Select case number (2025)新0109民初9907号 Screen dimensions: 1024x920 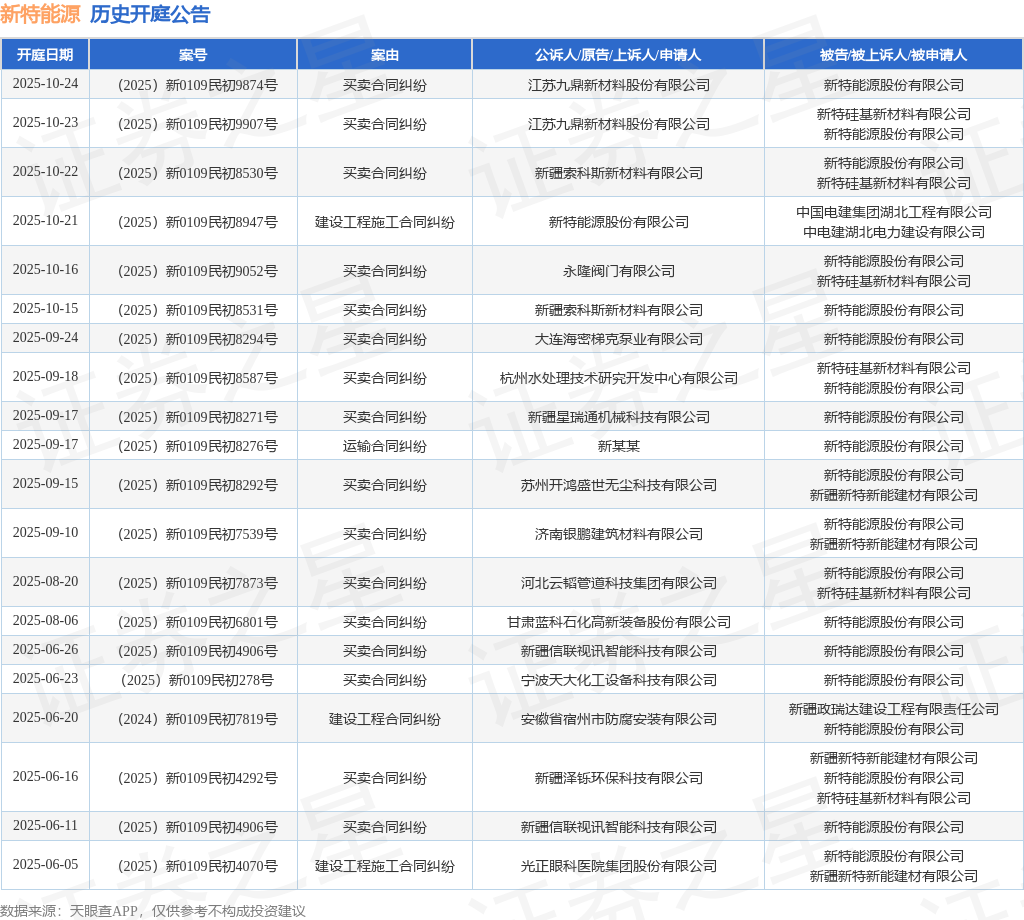click(198, 124)
